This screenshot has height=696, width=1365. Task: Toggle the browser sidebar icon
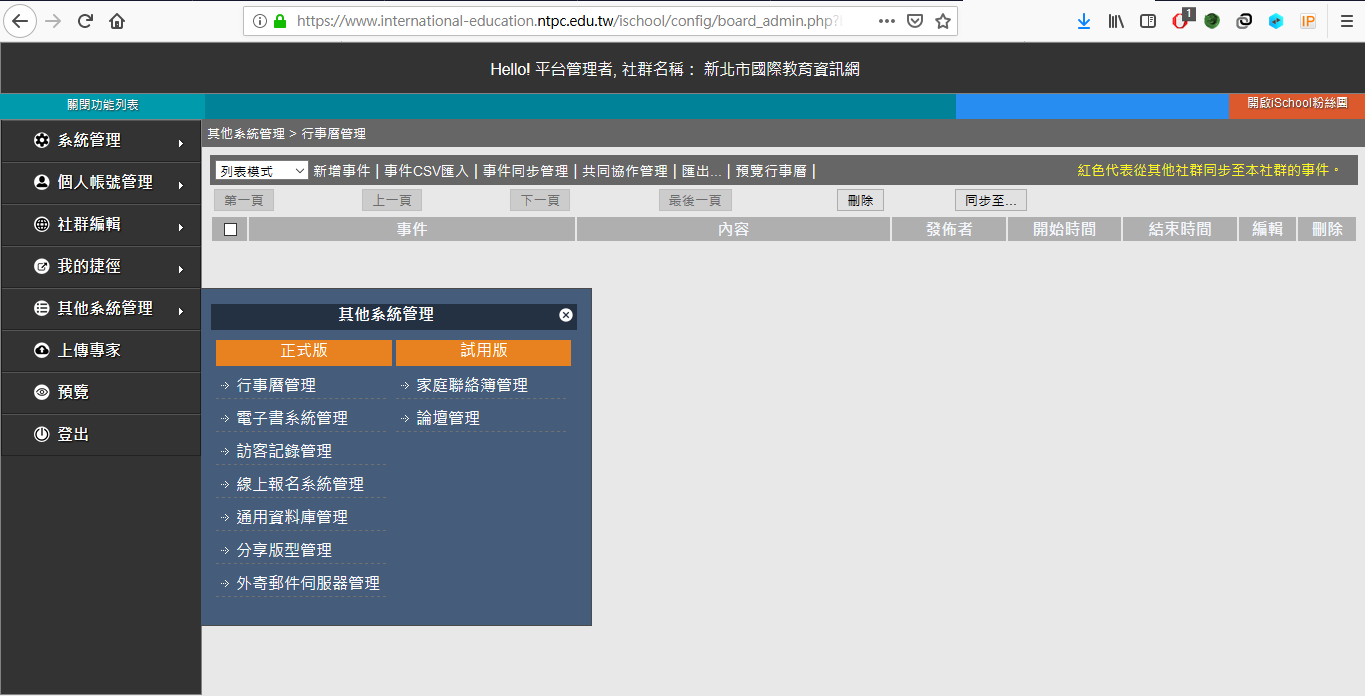[x=1148, y=21]
